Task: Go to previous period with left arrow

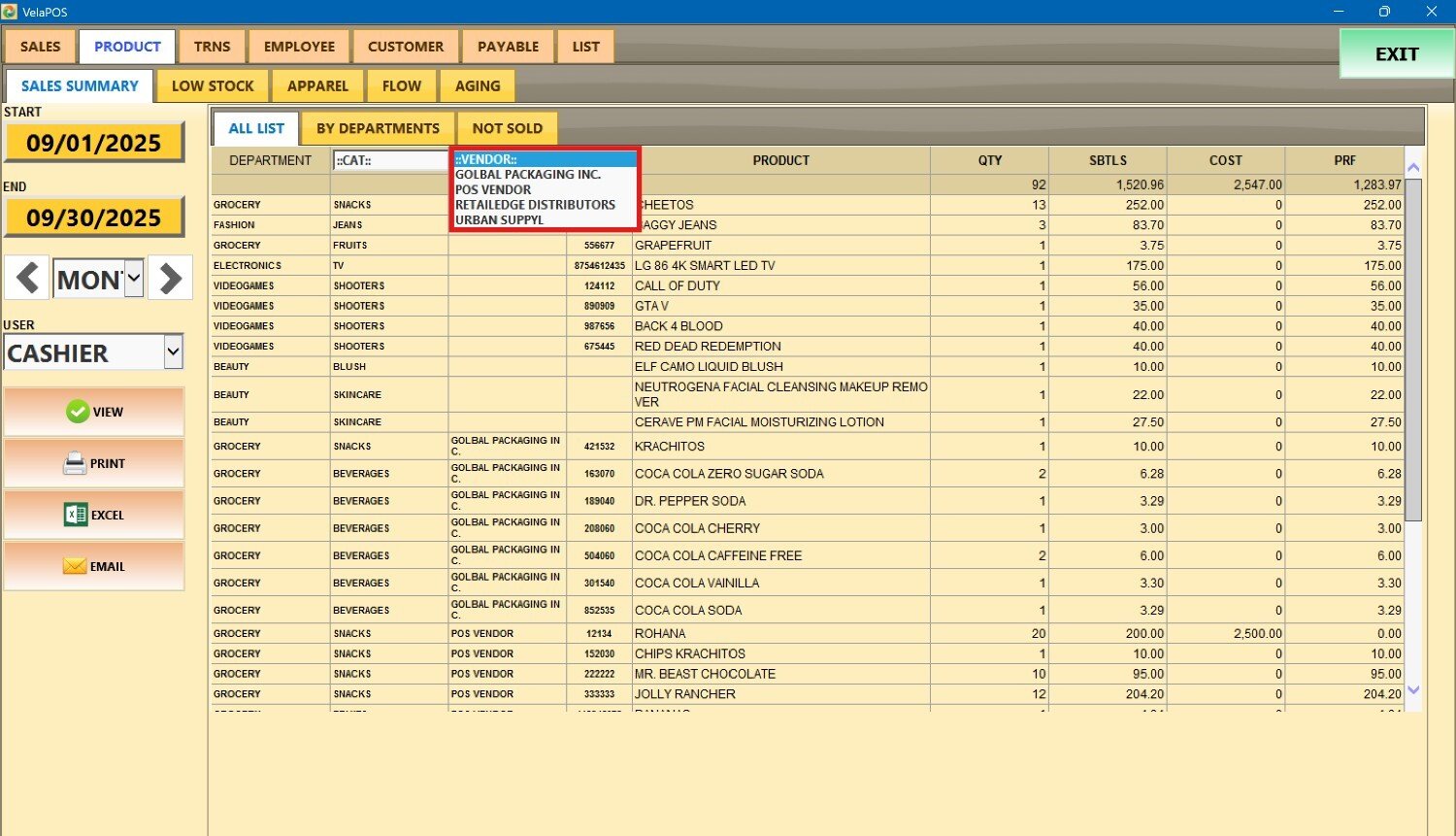Action: pyautogui.click(x=27, y=279)
